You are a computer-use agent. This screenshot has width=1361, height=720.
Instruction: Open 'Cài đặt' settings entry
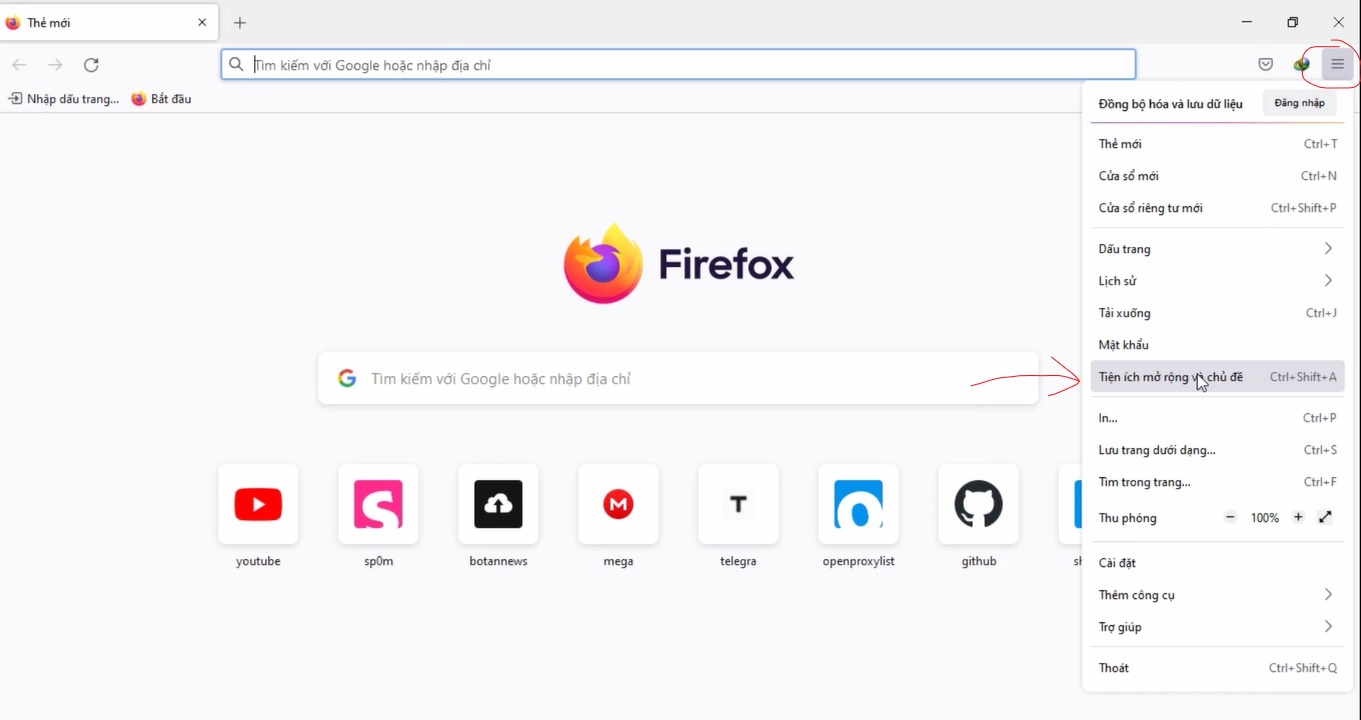pyautogui.click(x=1217, y=563)
